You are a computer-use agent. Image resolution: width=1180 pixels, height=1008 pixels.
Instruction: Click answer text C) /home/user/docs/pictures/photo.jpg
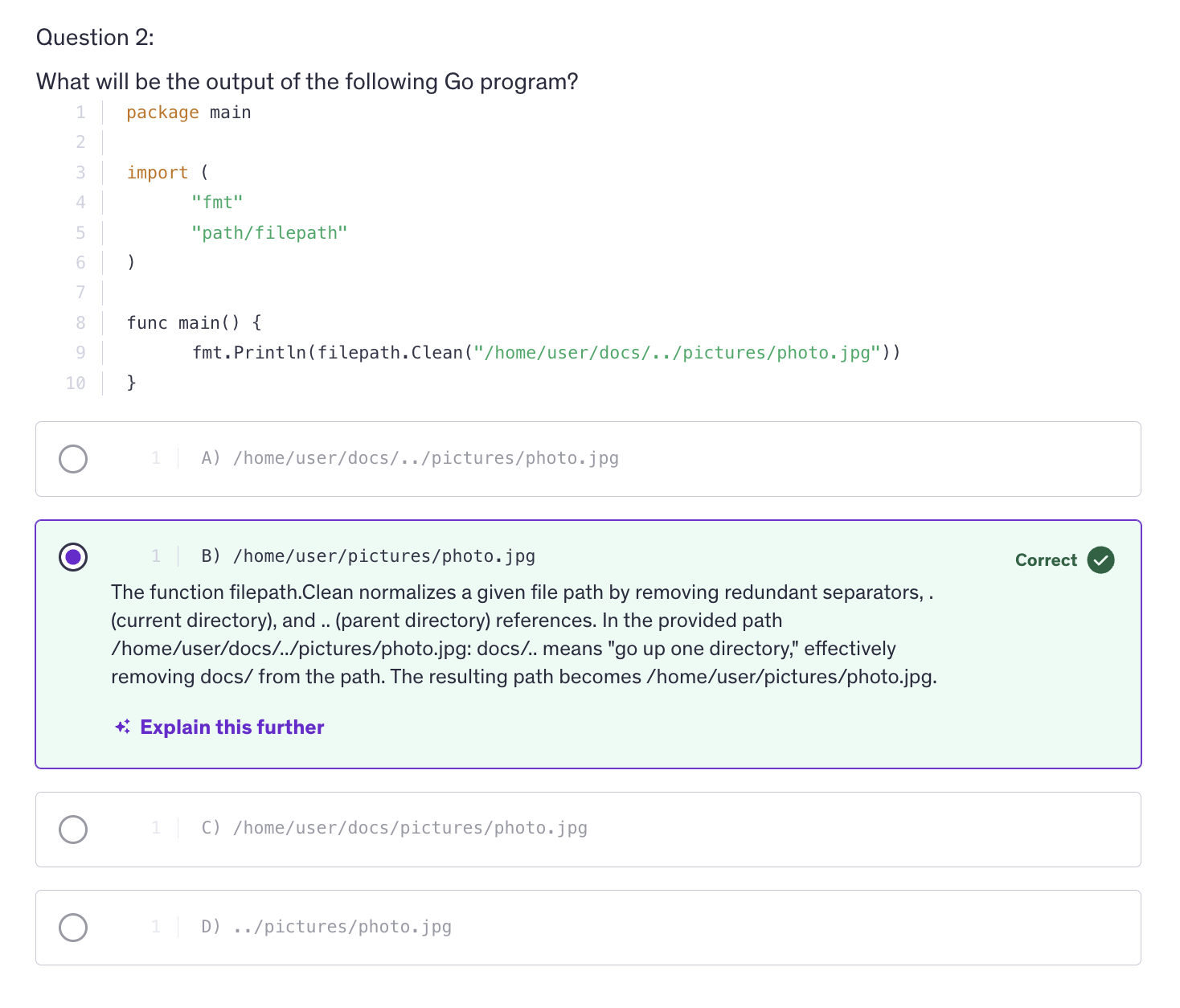(x=394, y=828)
